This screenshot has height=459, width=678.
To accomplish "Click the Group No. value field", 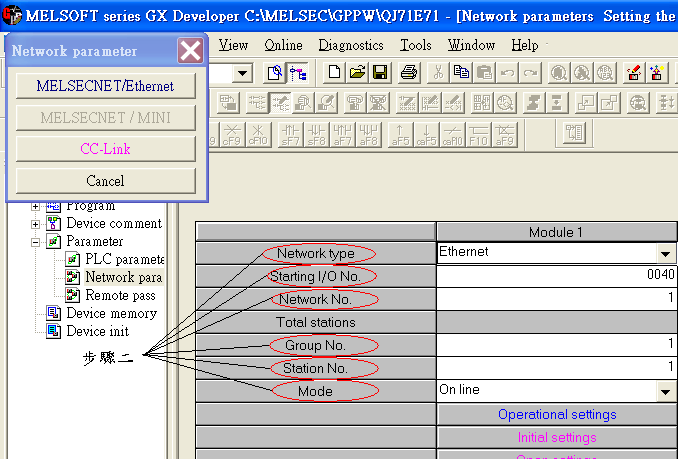I will [557, 345].
